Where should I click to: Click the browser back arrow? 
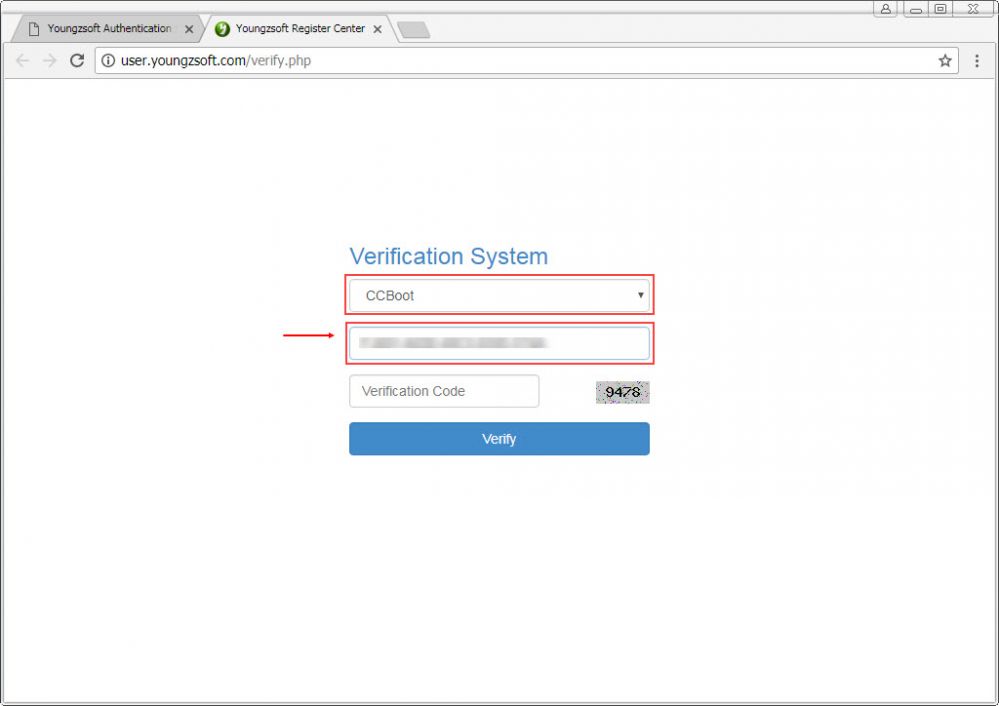[x=22, y=61]
